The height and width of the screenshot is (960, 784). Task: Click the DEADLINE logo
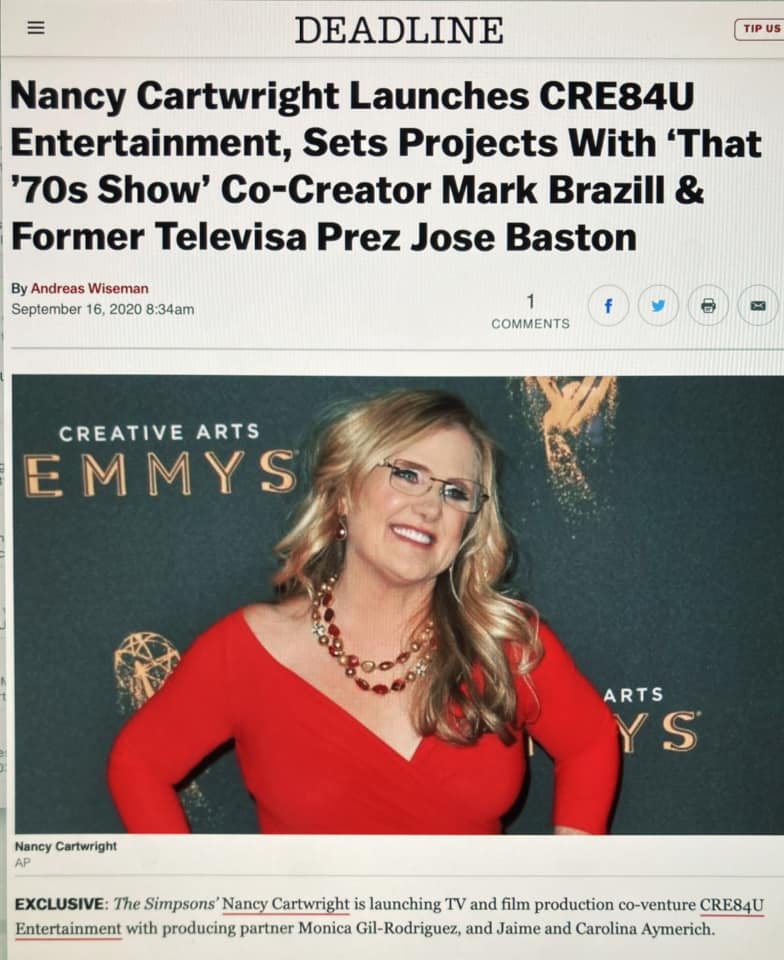(x=399, y=30)
